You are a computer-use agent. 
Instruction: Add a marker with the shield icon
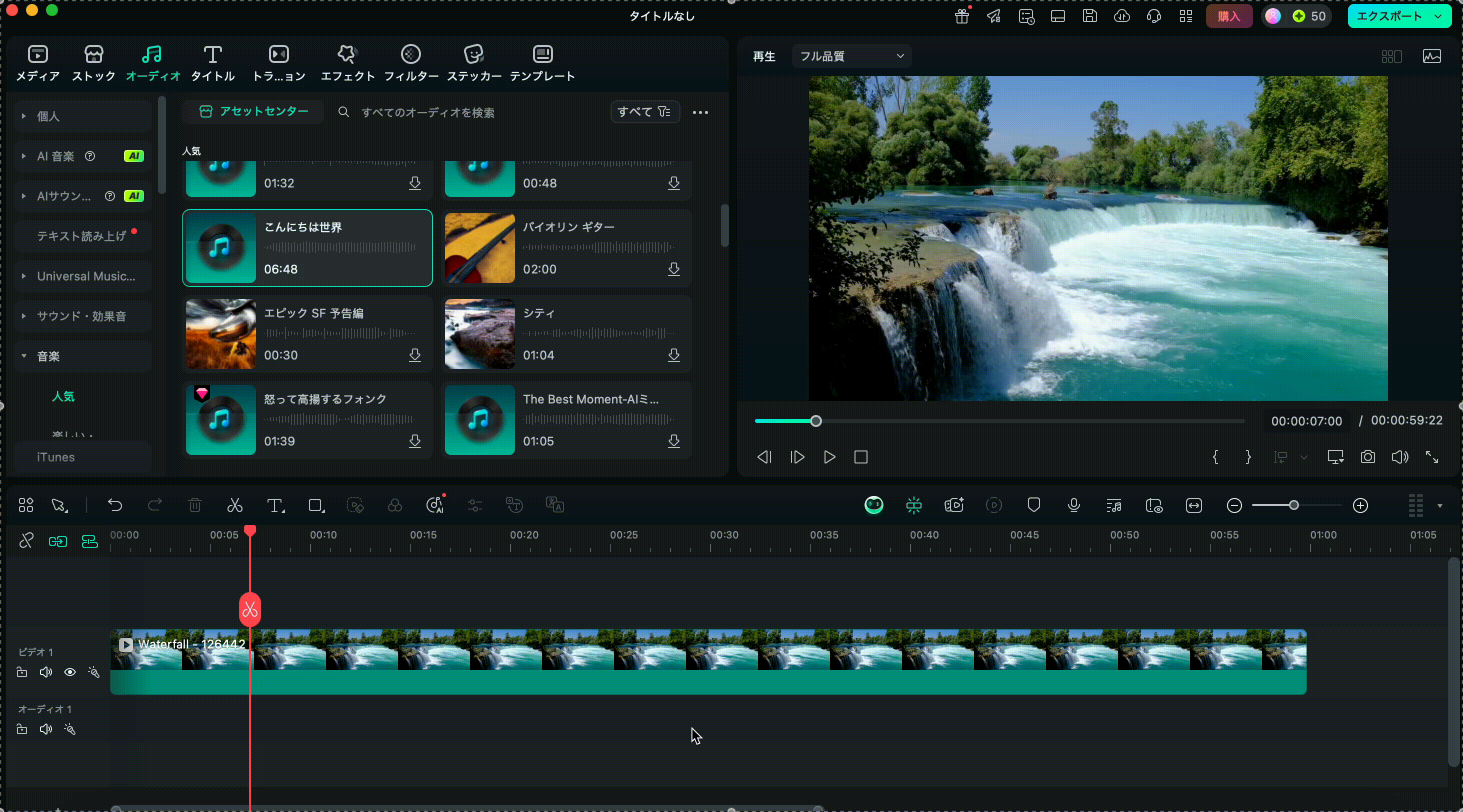click(1033, 505)
